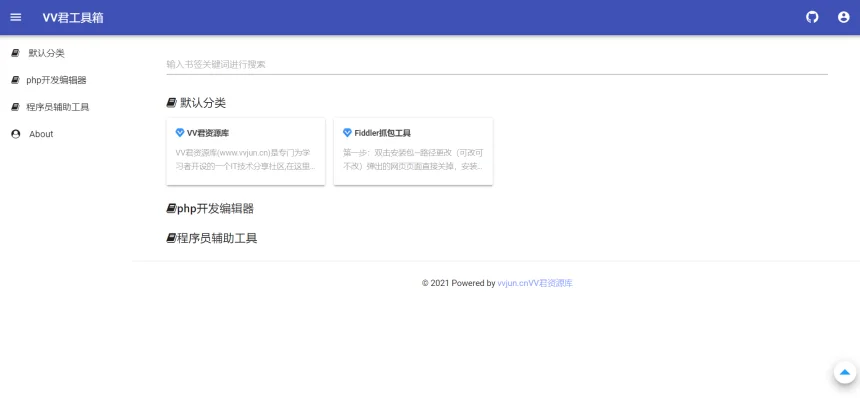
Task: Focus the bookmark keyword search field
Action: (x=497, y=64)
